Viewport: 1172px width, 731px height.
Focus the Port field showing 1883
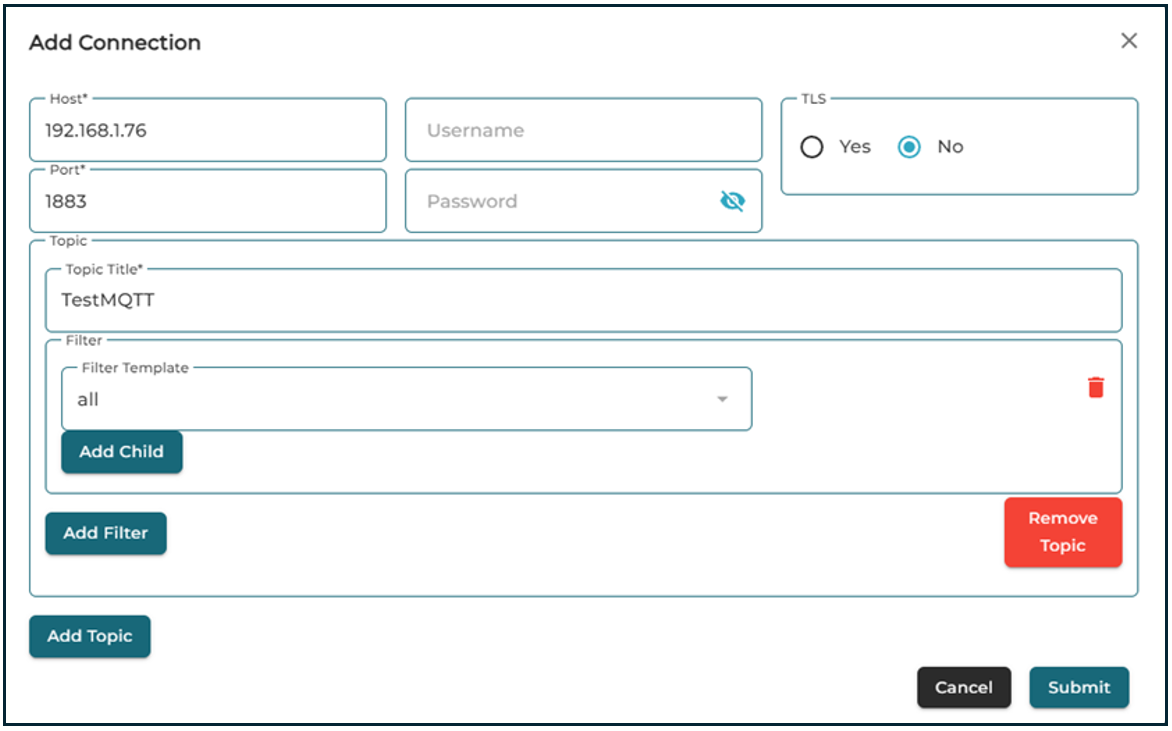point(208,202)
